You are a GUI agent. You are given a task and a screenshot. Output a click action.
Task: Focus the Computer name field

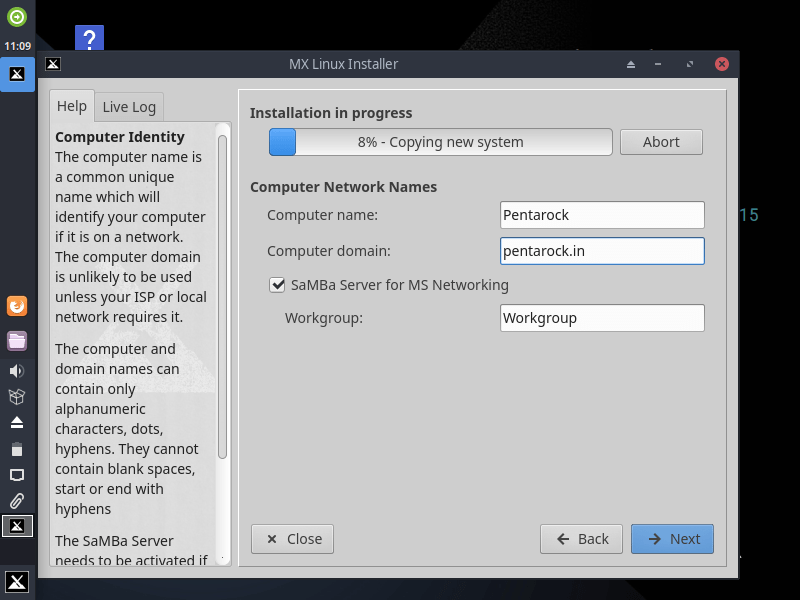(602, 215)
